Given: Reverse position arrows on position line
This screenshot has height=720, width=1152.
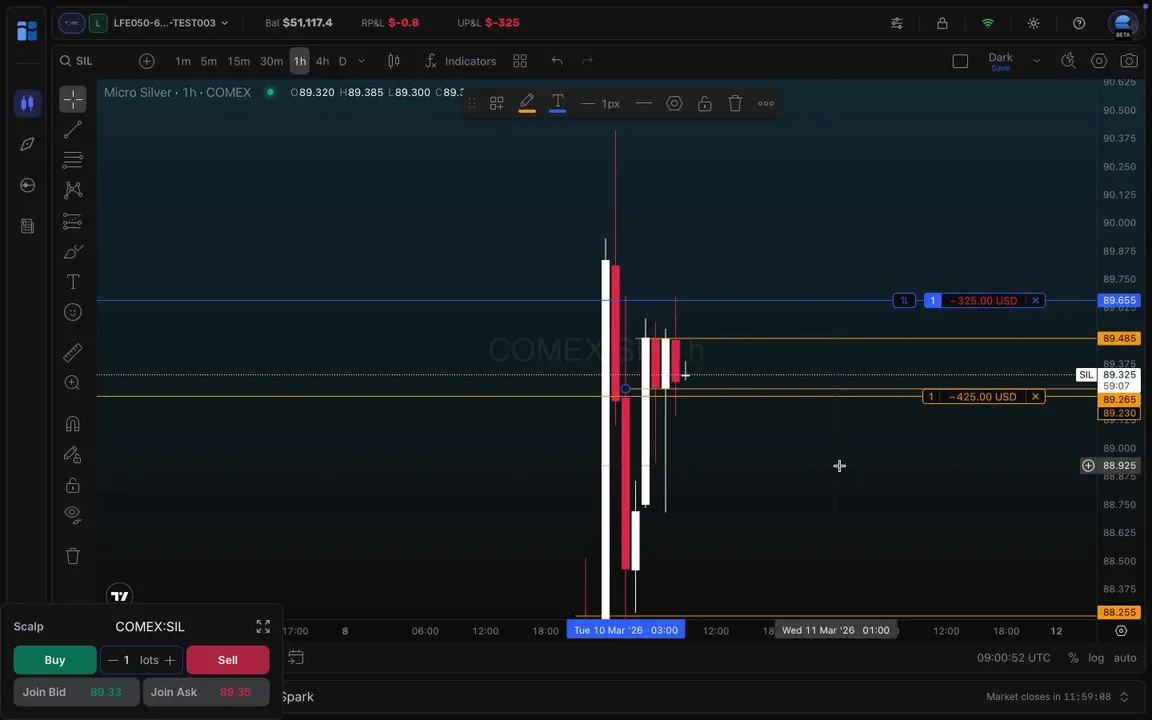Looking at the screenshot, I should pyautogui.click(x=904, y=300).
